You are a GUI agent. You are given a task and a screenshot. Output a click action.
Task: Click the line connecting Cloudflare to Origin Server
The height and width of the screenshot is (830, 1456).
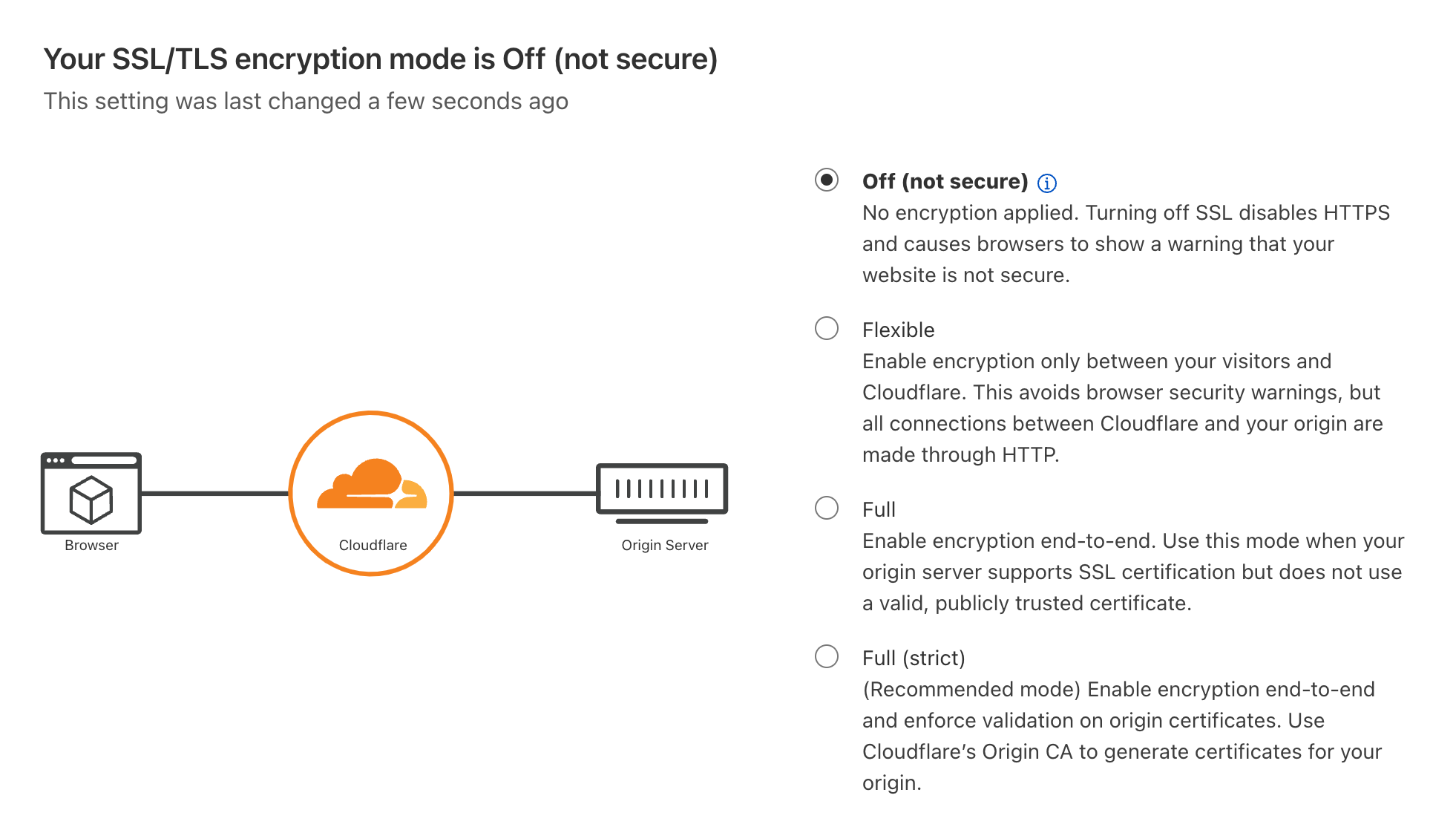pos(525,493)
